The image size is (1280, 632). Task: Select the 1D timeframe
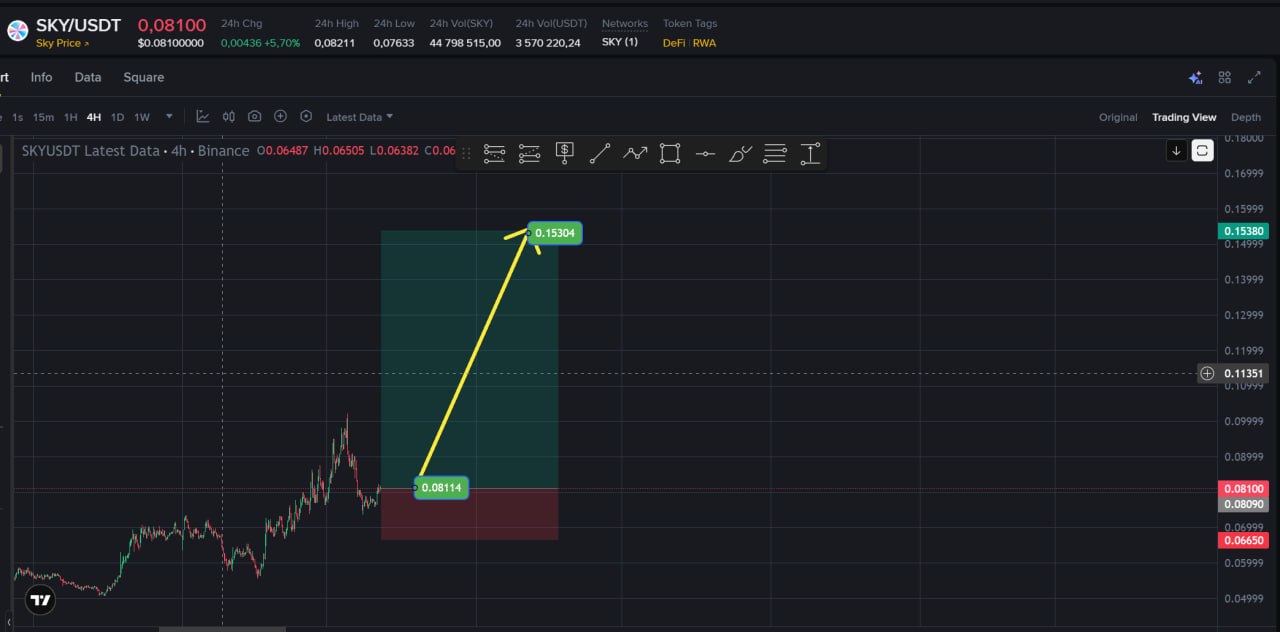[x=118, y=117]
